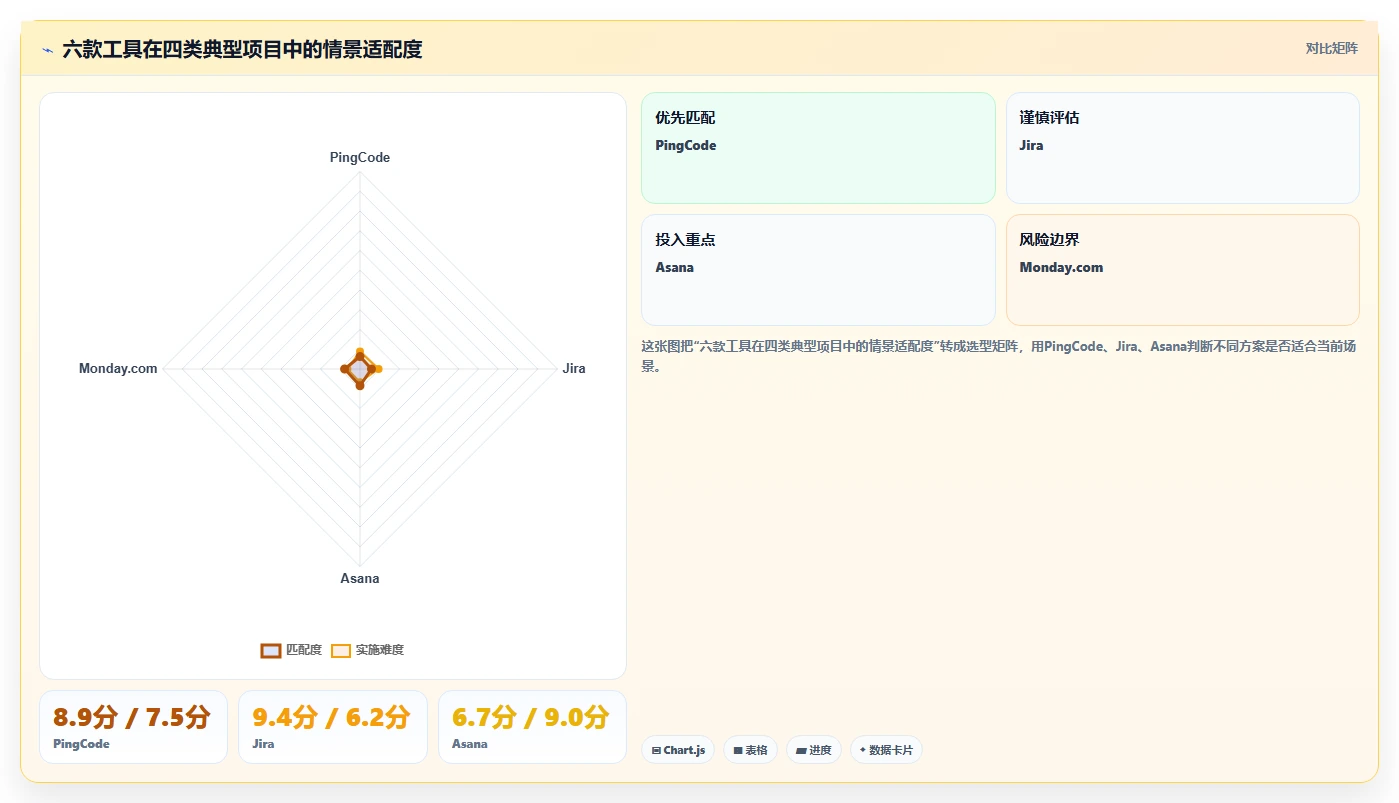Image resolution: width=1399 pixels, height=803 pixels.
Task: Click the 对比矩阵 label at top right
Action: pyautogui.click(x=1331, y=48)
